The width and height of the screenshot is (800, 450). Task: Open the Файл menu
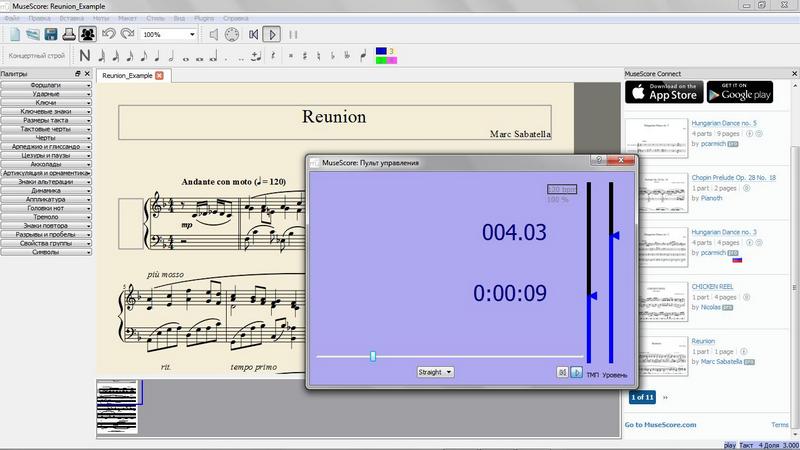tap(12, 18)
